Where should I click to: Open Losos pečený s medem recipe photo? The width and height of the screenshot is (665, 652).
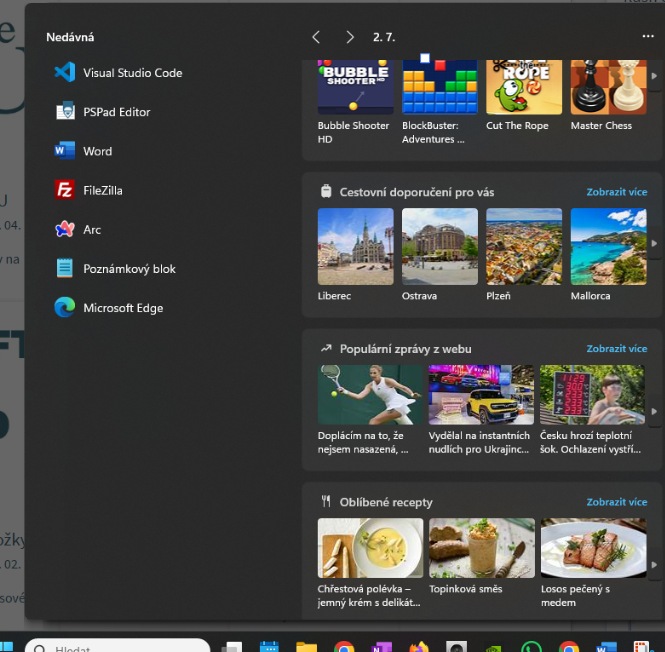click(593, 548)
